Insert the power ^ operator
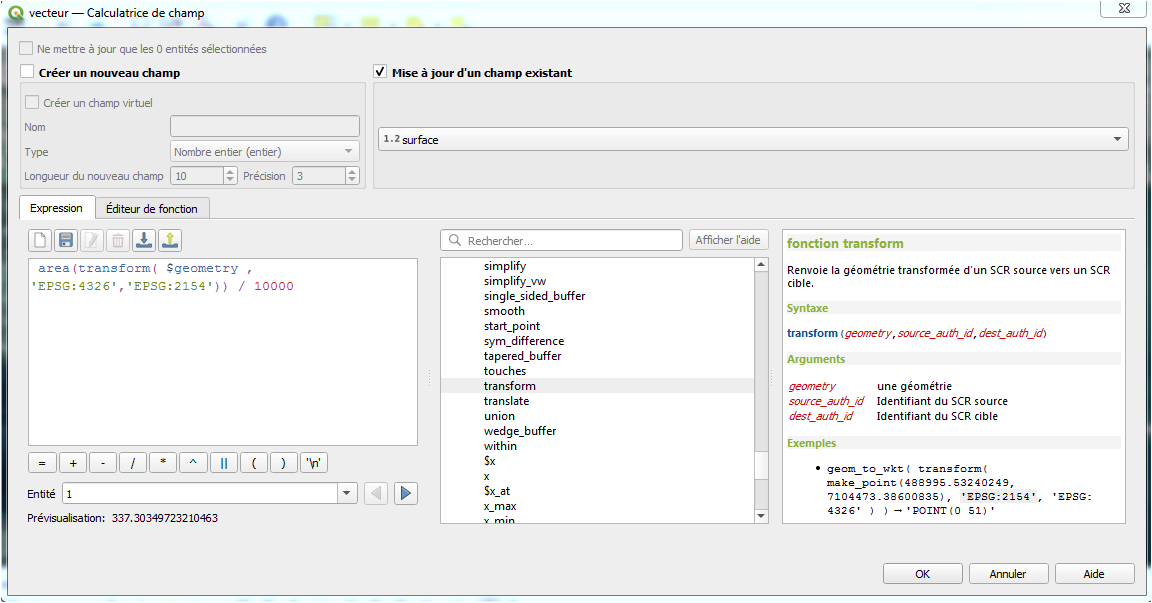Viewport: 1152px width, 603px height. pyautogui.click(x=193, y=463)
